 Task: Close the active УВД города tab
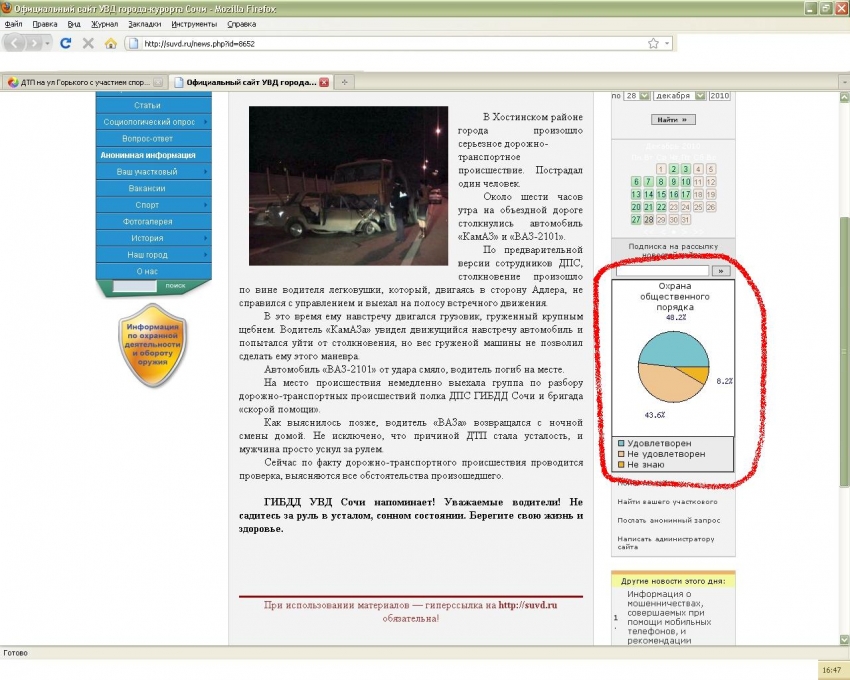[x=324, y=82]
